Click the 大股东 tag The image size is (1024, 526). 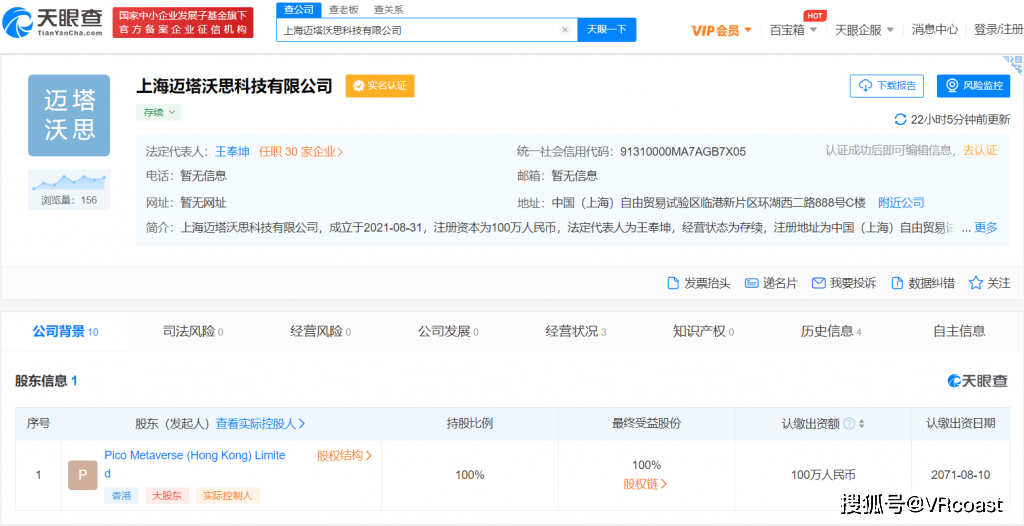[x=167, y=496]
